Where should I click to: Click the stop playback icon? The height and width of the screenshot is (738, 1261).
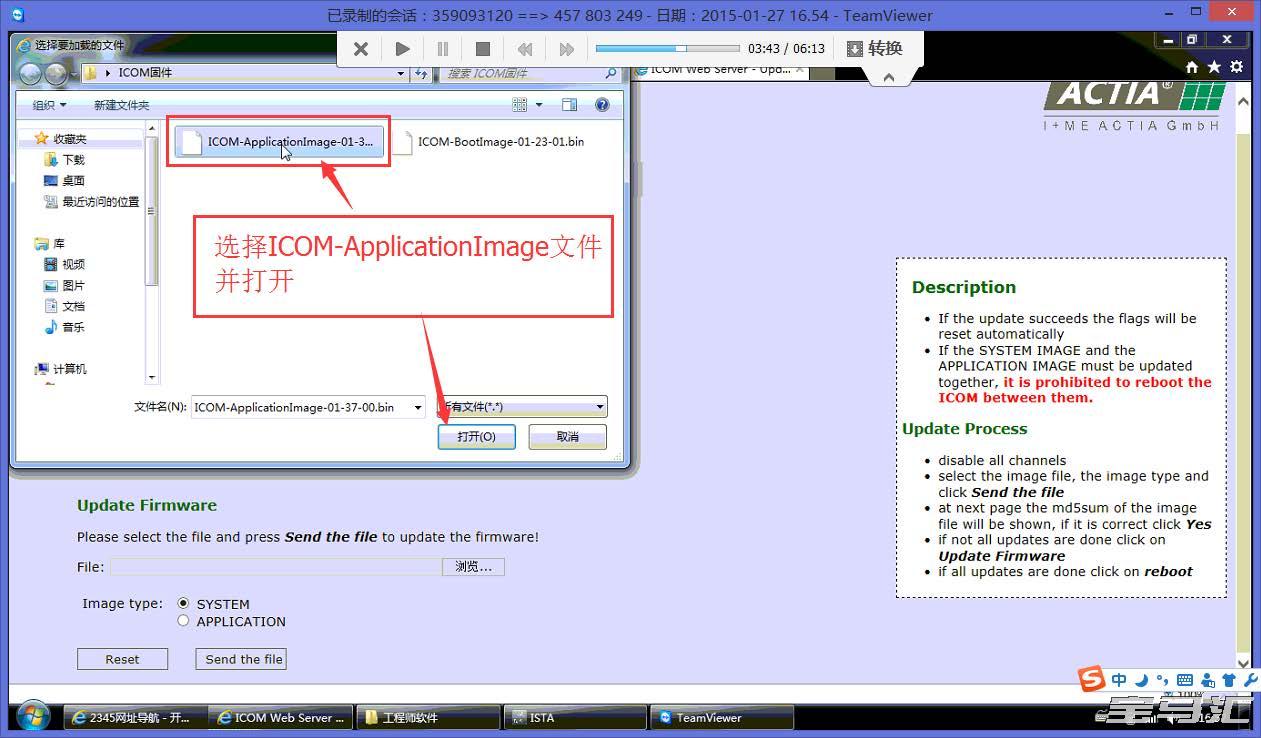click(x=482, y=49)
